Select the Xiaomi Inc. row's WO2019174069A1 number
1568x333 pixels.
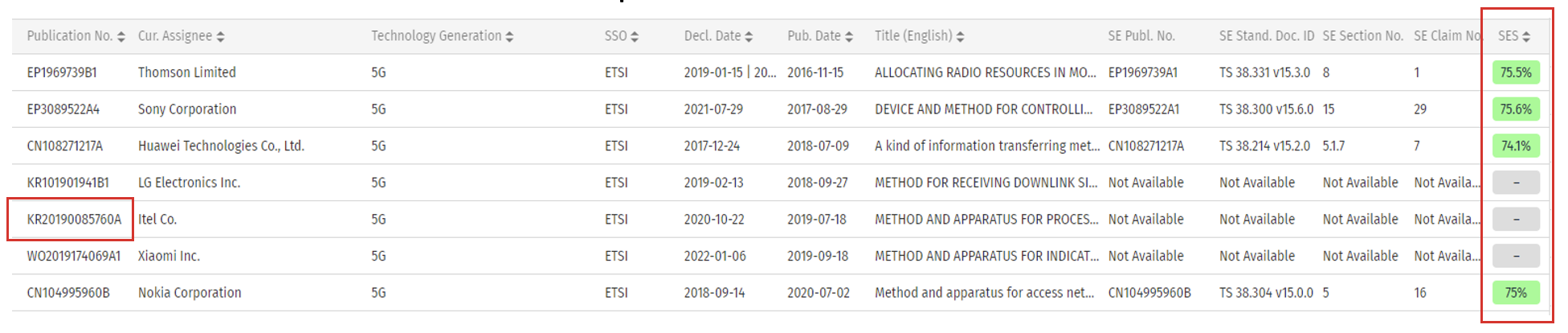pos(74,256)
